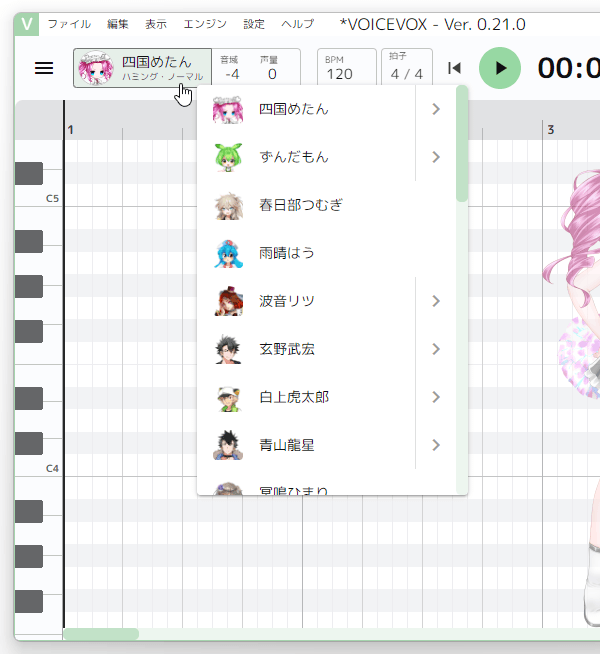Click the C5 piano key
This screenshot has height=654, width=600.
(38, 196)
